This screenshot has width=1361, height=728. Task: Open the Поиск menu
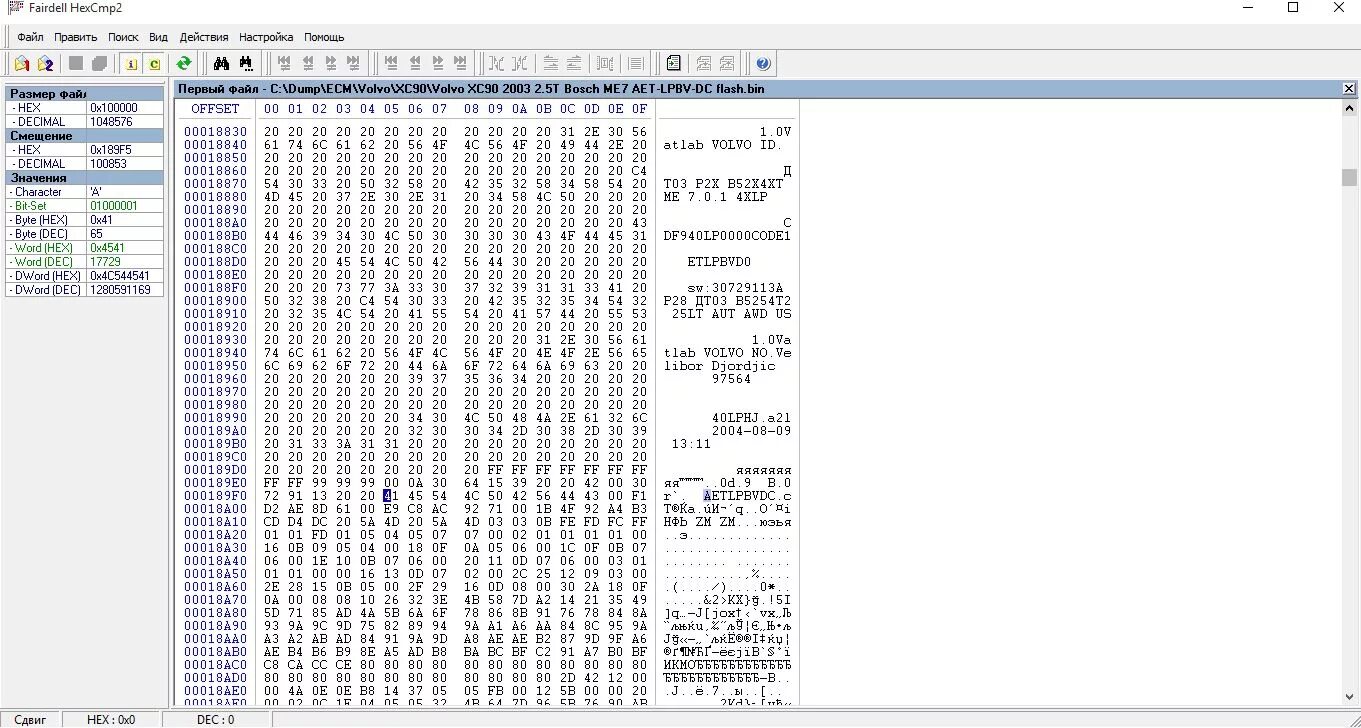[x=123, y=37]
